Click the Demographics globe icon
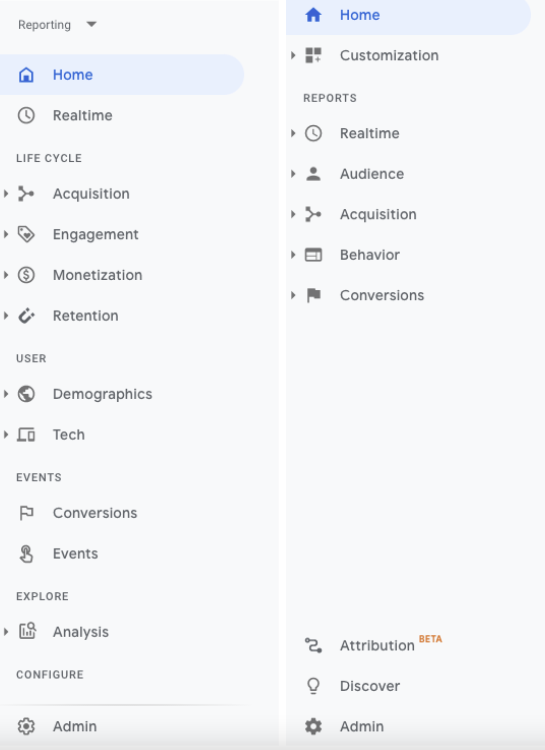 (26, 394)
